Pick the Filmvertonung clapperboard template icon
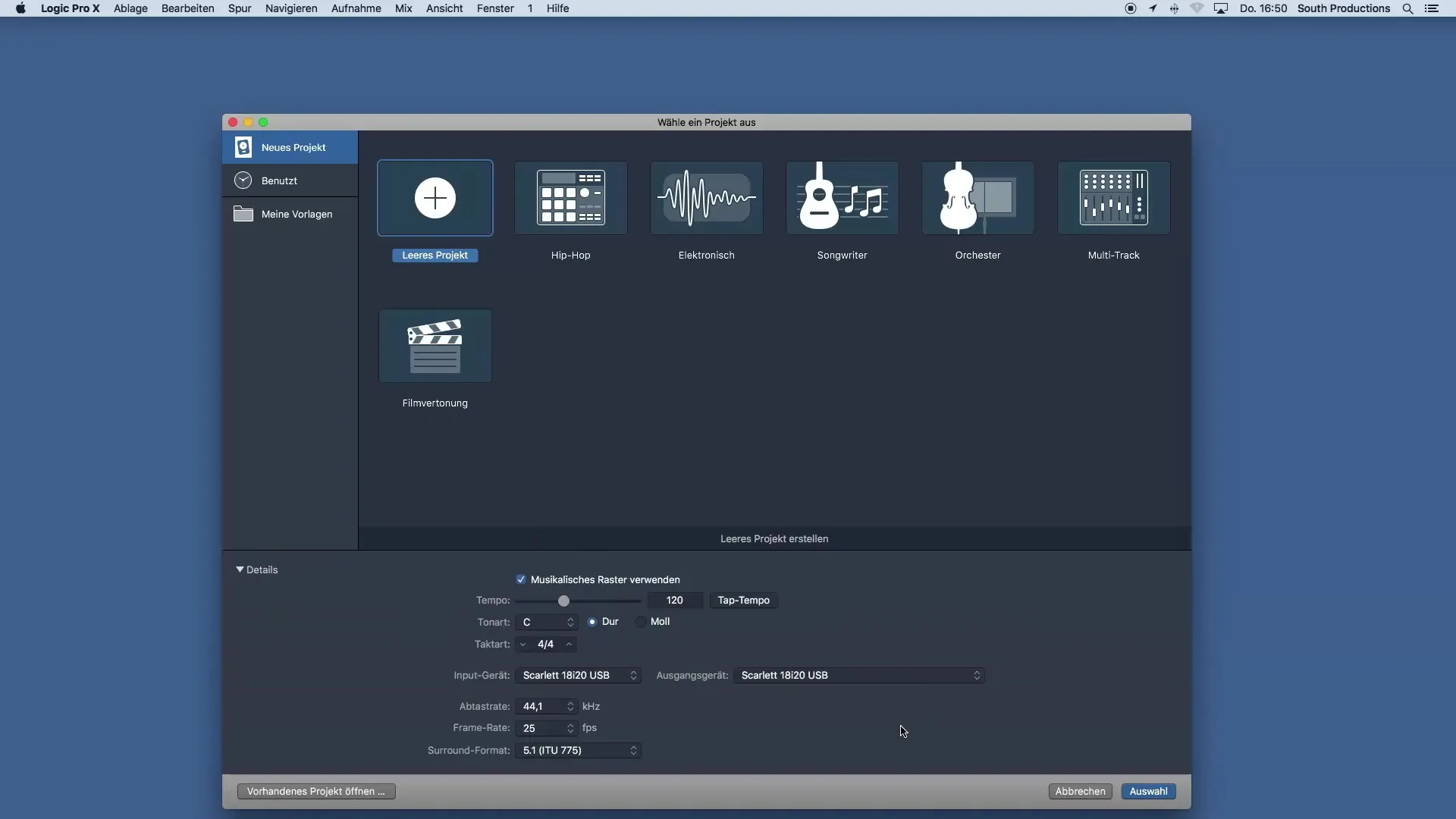The width and height of the screenshot is (1456, 819). 435,346
